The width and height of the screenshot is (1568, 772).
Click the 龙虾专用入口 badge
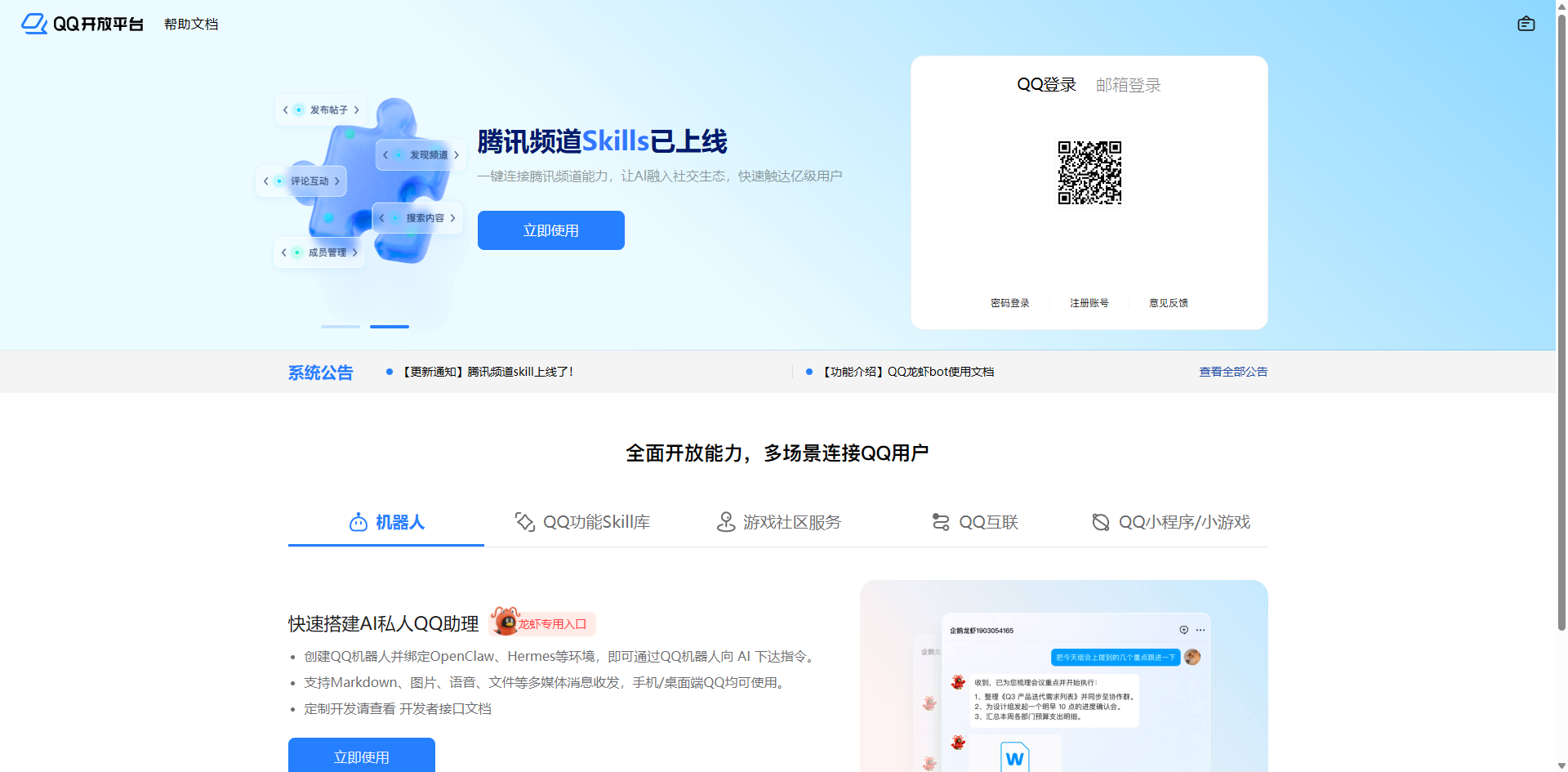[543, 623]
